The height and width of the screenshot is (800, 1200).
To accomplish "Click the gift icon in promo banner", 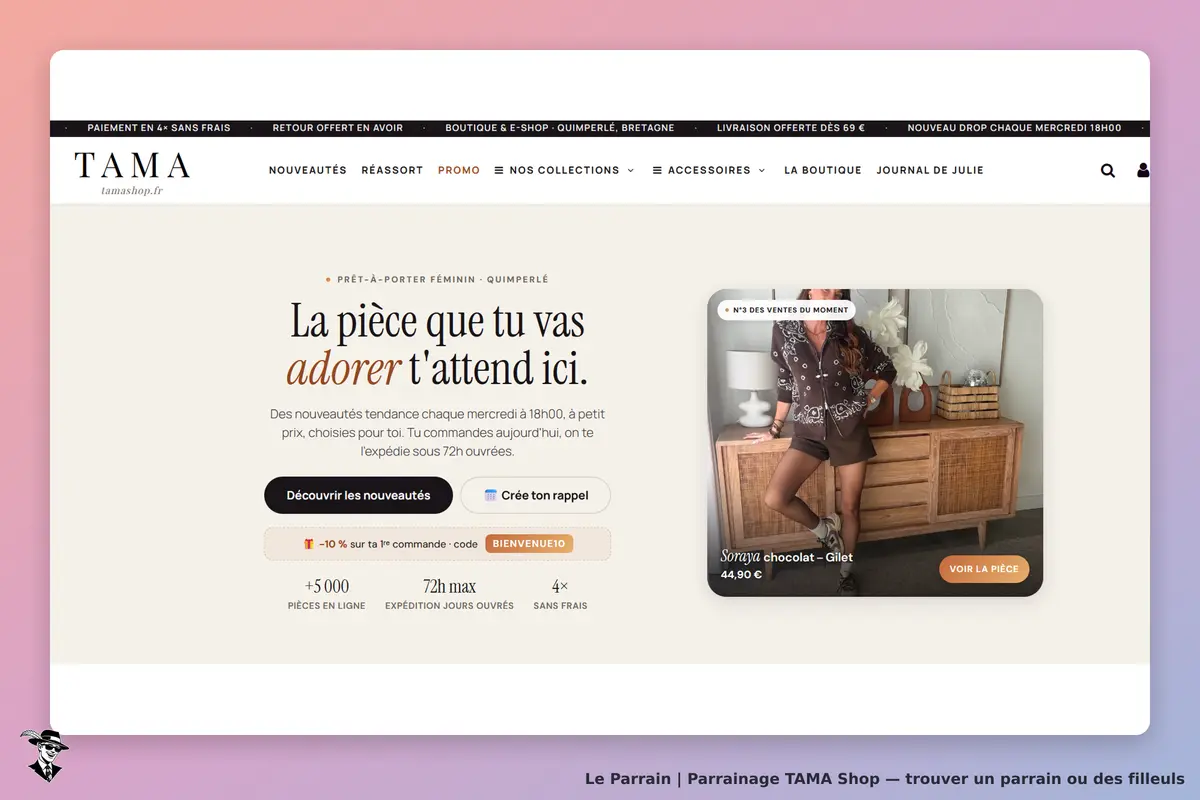I will pos(309,544).
